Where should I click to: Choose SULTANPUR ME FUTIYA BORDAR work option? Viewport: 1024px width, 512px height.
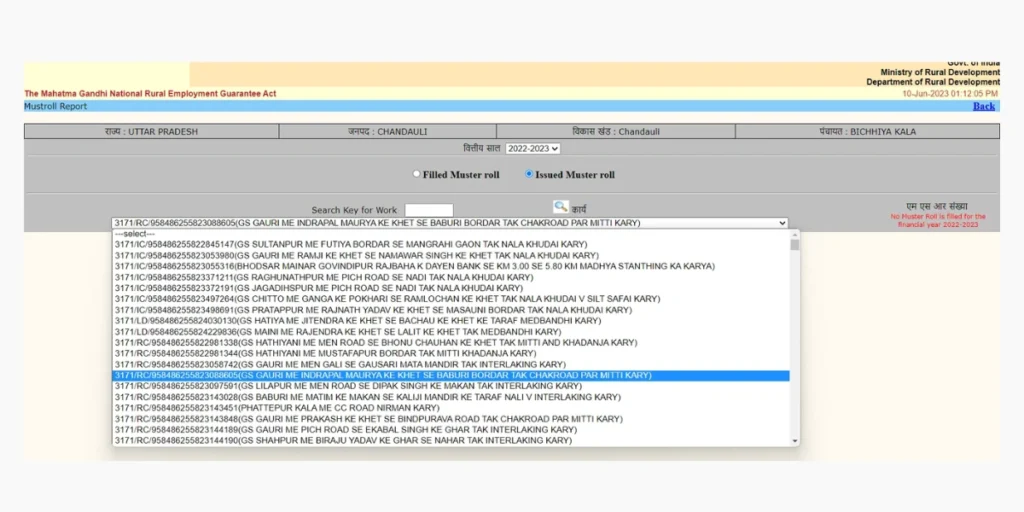[451, 244]
